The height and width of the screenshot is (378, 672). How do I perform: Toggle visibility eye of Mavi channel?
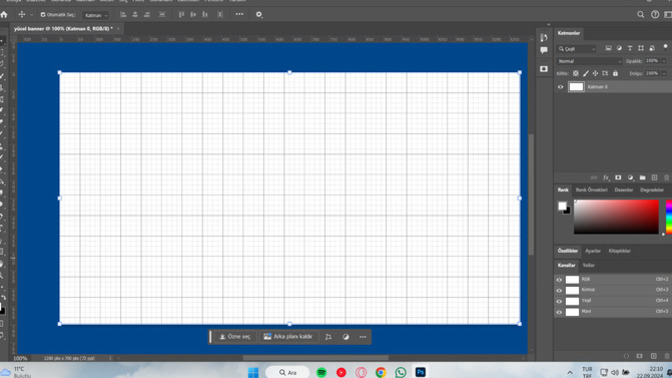tap(559, 312)
